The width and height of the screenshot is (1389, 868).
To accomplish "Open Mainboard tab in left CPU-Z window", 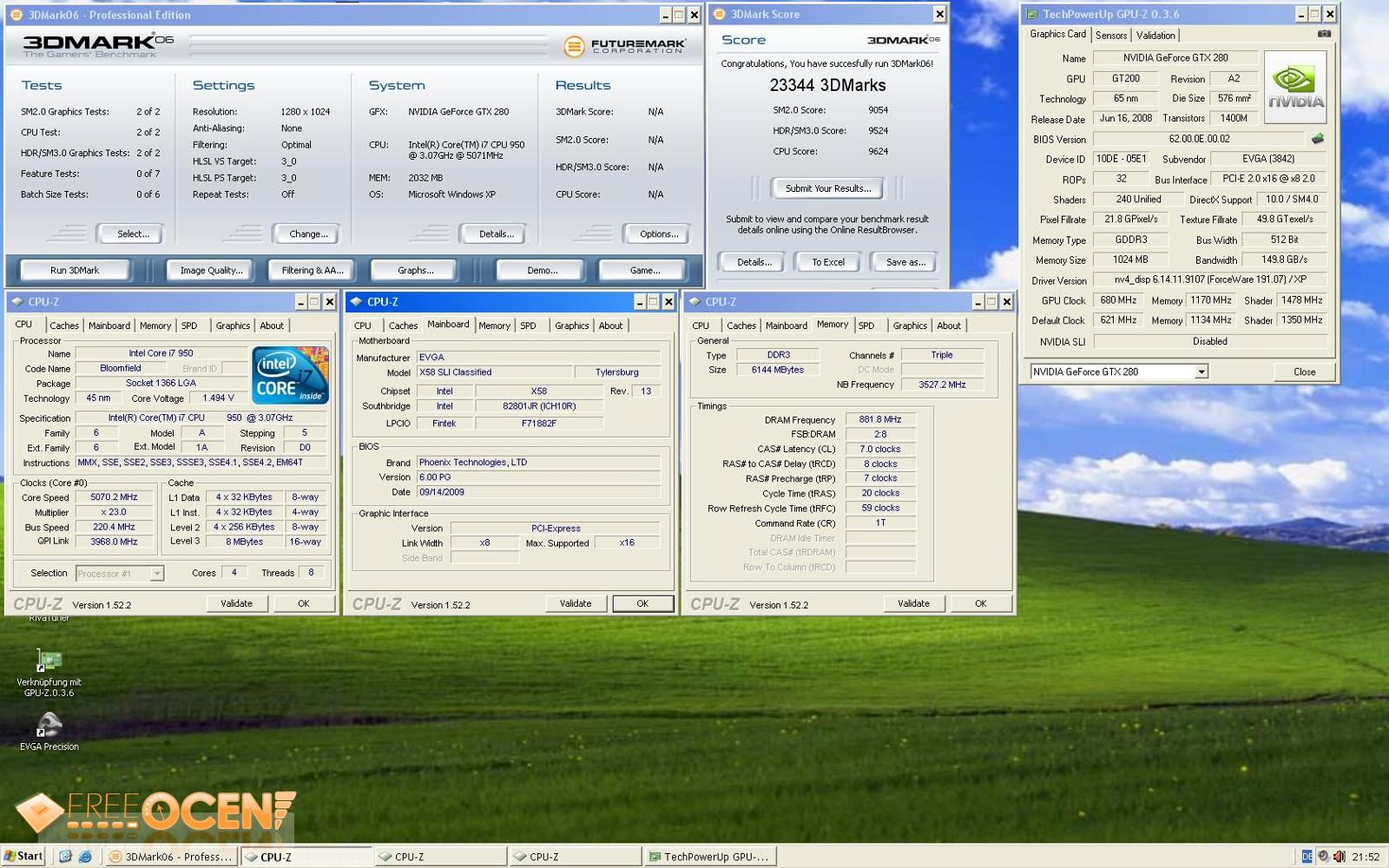I will (x=109, y=325).
